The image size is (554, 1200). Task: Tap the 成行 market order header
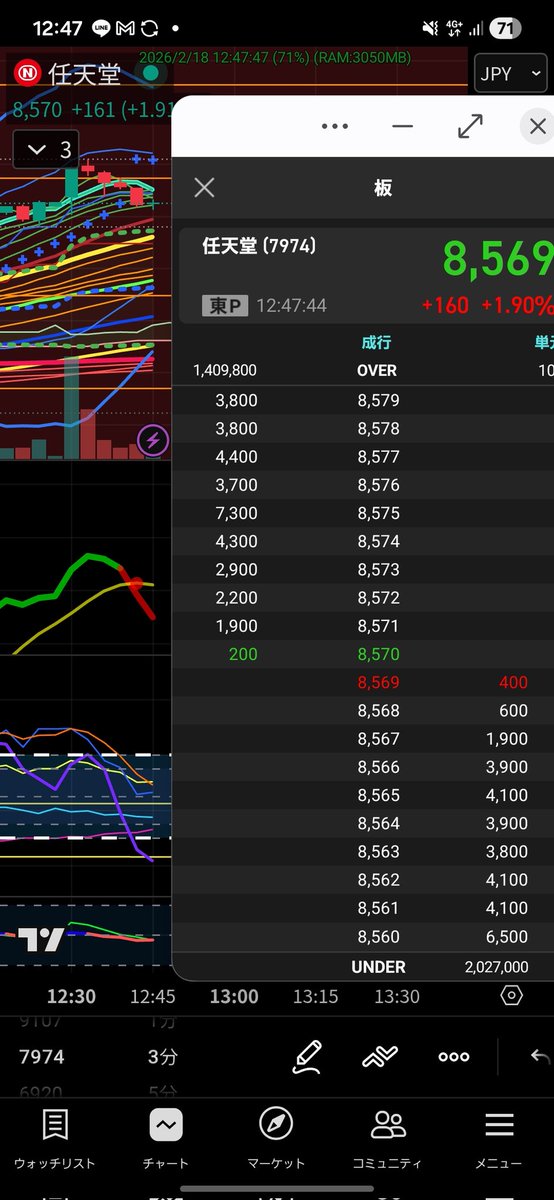[x=376, y=342]
